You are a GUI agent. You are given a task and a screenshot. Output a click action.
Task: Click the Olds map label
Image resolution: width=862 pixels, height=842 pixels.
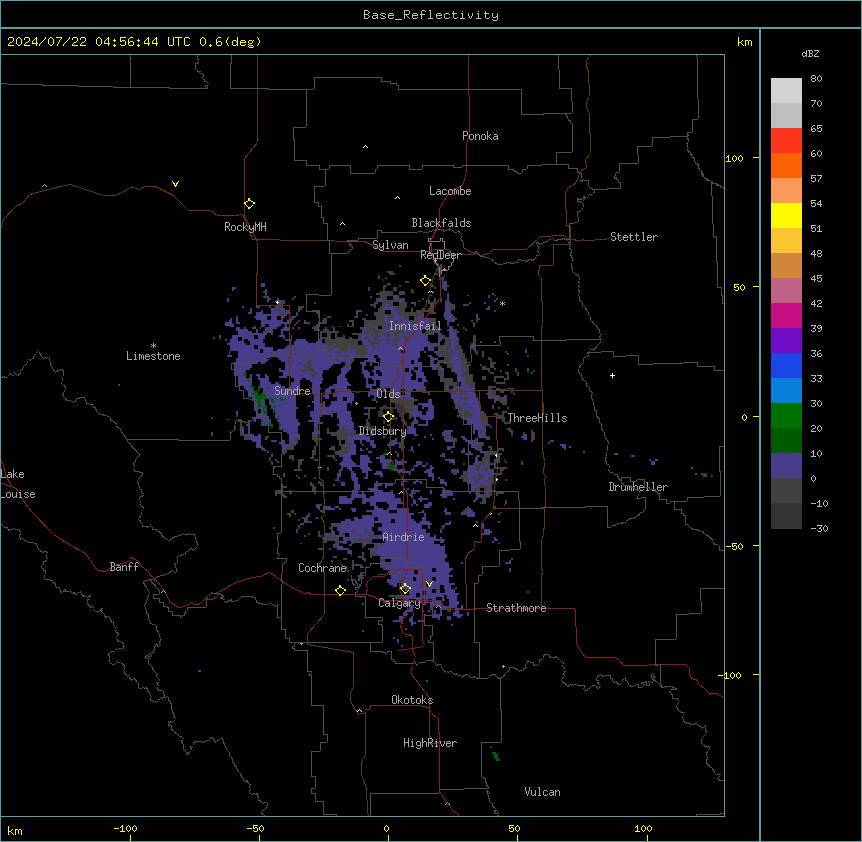point(388,394)
